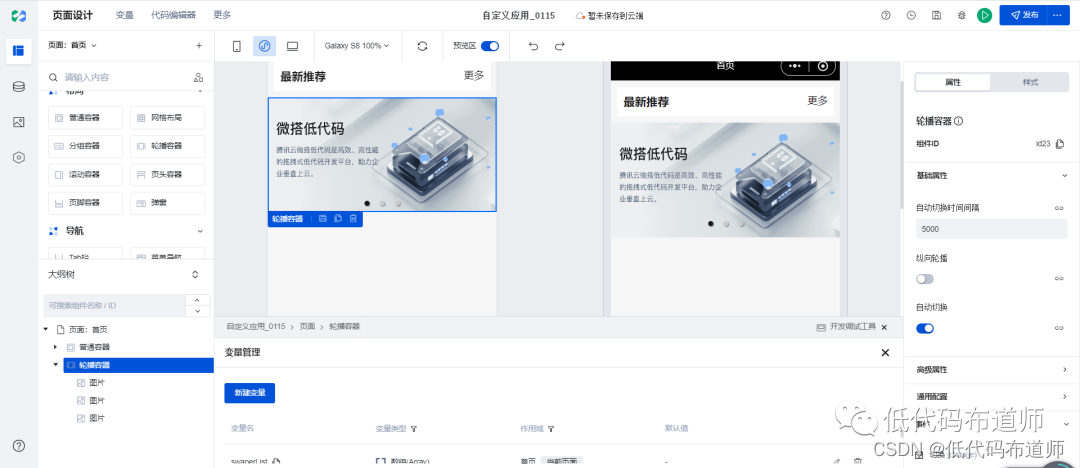Filter by 变量类型 column funnel icon

coord(414,429)
